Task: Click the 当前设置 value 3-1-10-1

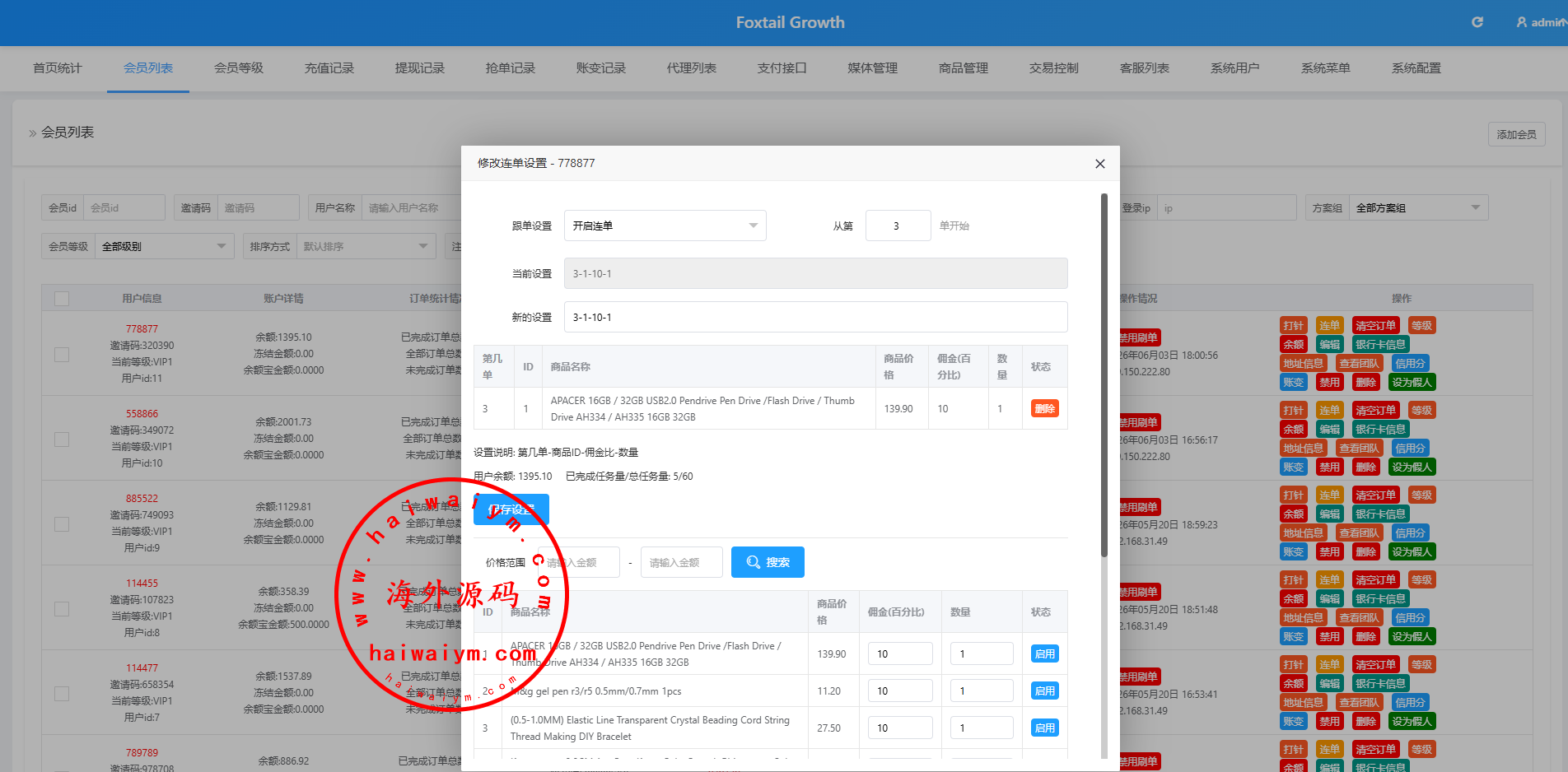Action: pyautogui.click(x=815, y=274)
